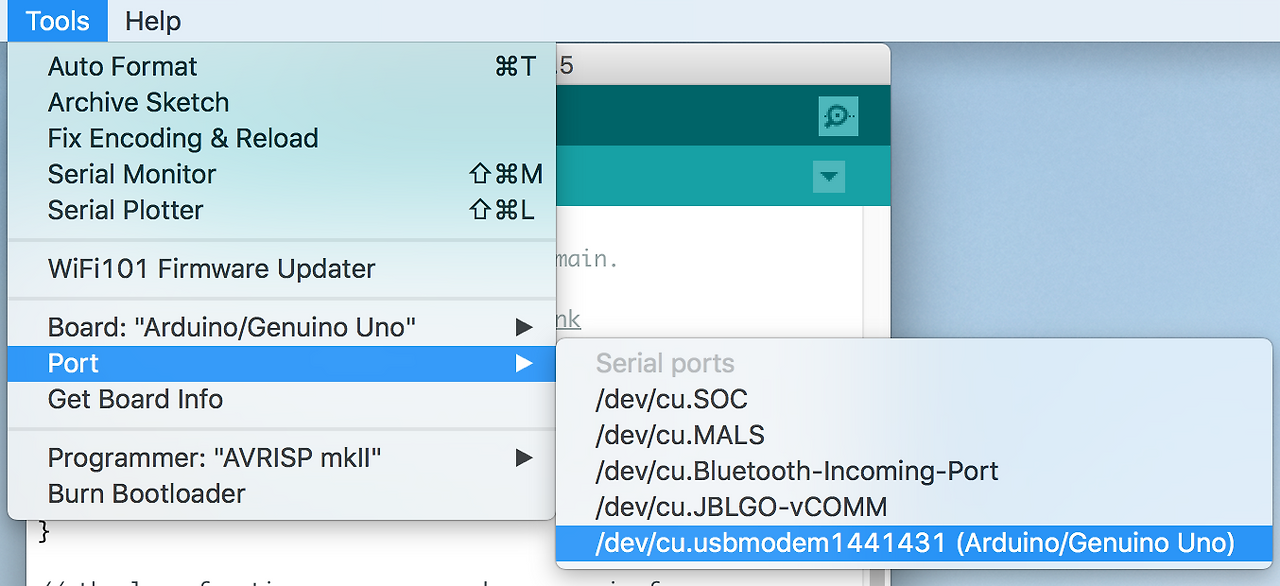The height and width of the screenshot is (586, 1280).
Task: Choose the Bluetooth-Incoming-Port
Action: pyautogui.click(x=797, y=470)
